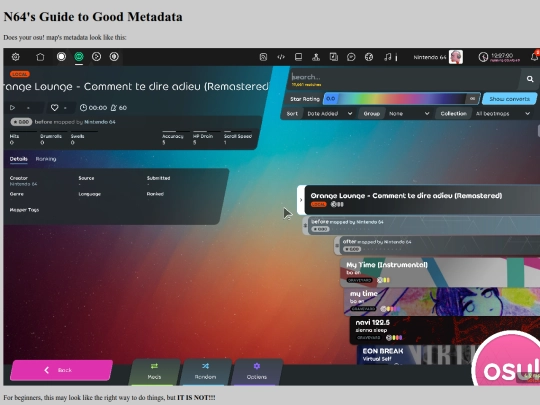Open the settings gear in osu! toolbar
540x405 pixels.
15,57
